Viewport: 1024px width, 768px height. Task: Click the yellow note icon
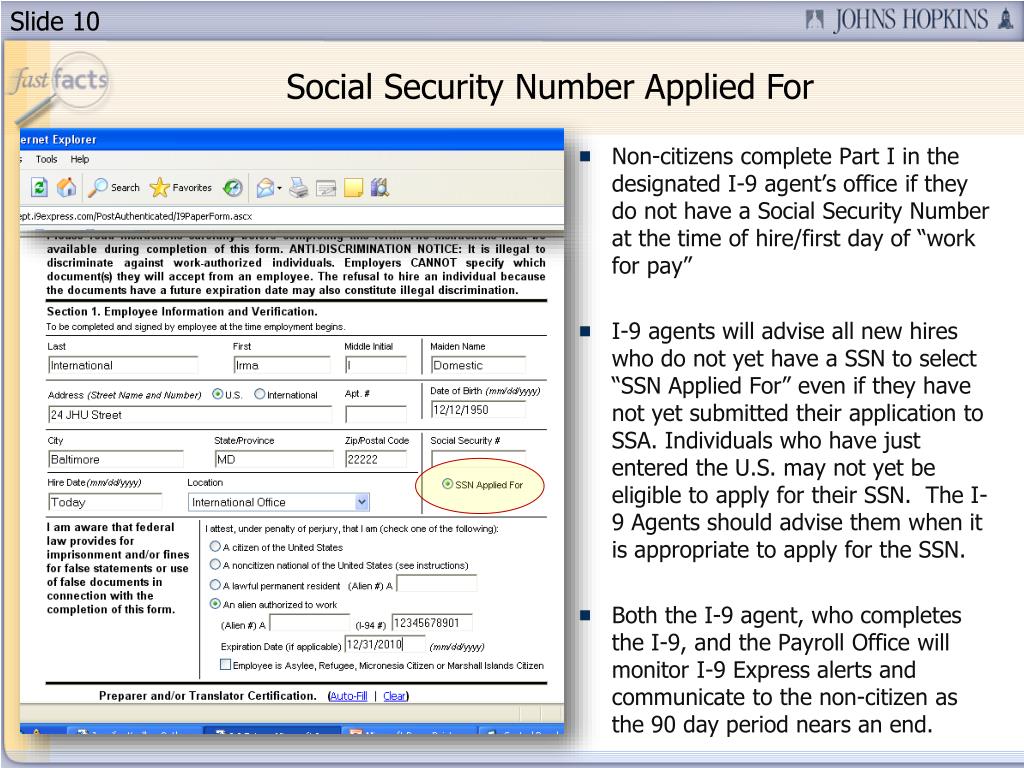(353, 189)
